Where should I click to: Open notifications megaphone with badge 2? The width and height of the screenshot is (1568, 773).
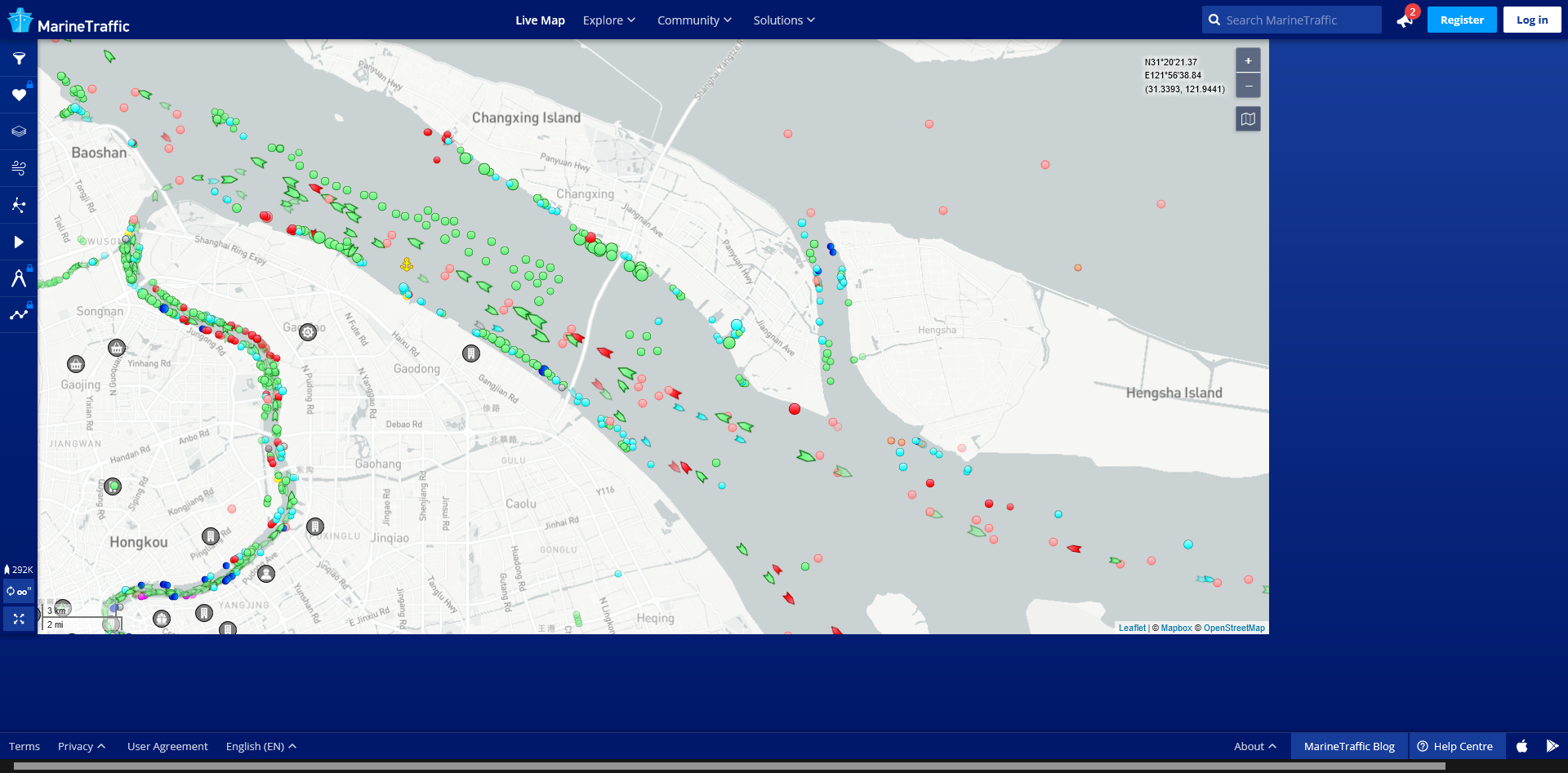pos(1405,20)
